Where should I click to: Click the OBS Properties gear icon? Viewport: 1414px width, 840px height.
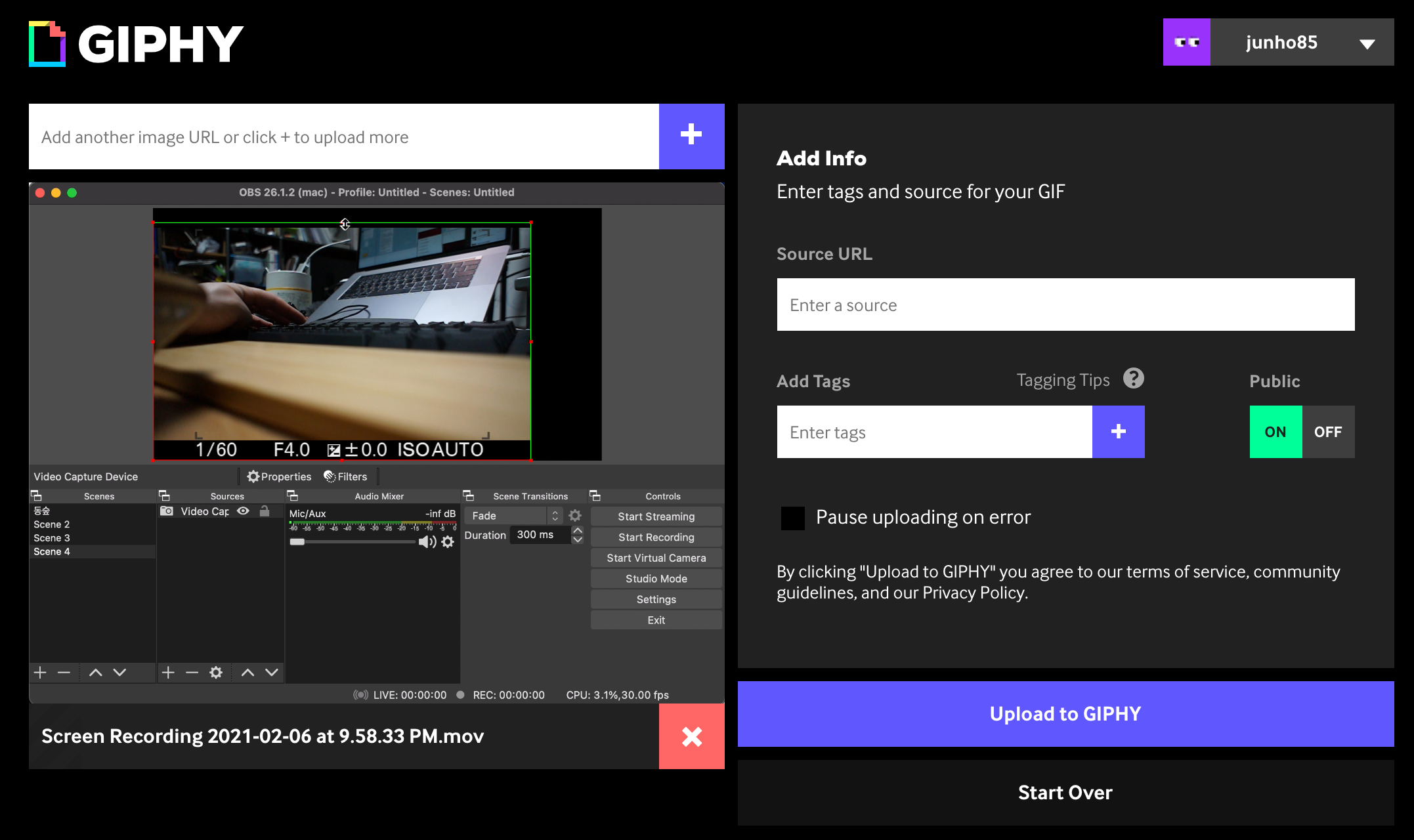click(x=253, y=476)
